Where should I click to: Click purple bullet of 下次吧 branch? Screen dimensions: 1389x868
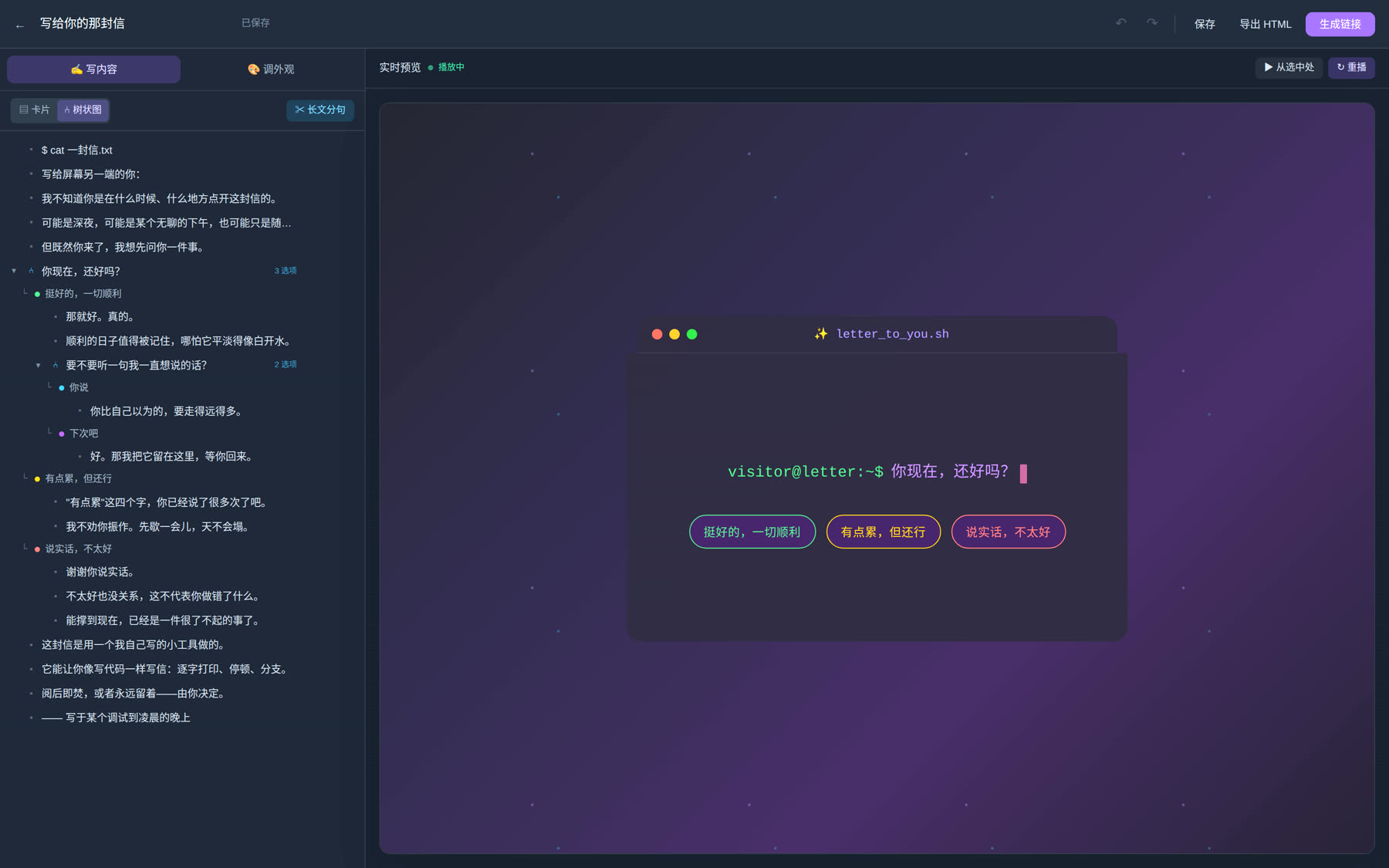coord(62,434)
